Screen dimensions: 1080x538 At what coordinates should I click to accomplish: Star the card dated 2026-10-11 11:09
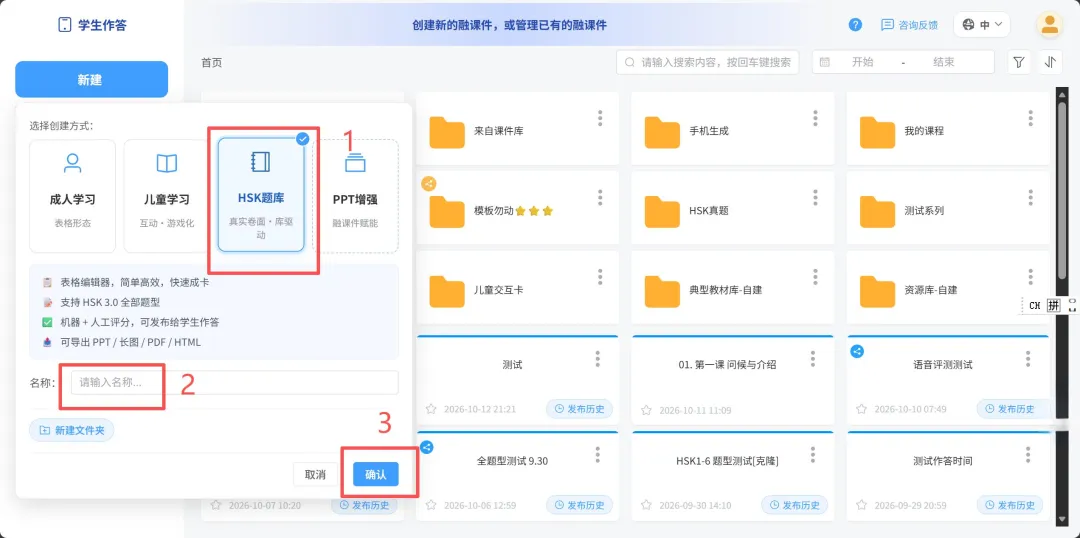coord(646,410)
